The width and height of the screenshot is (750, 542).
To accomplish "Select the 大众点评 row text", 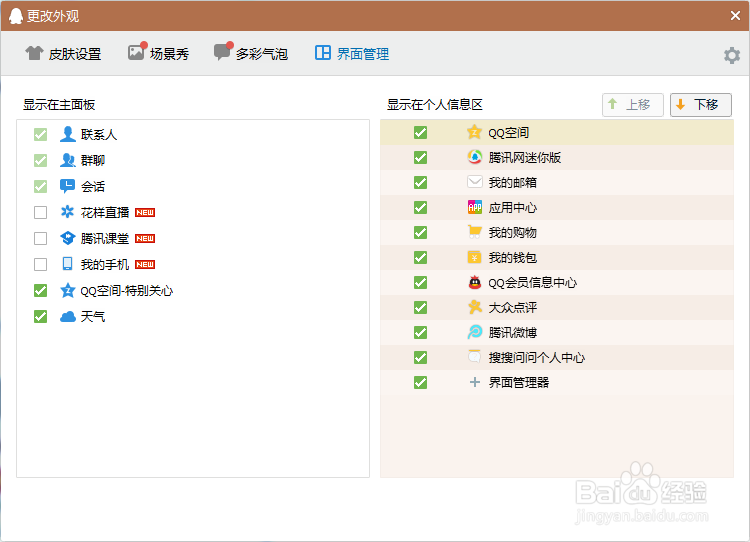I will point(513,308).
